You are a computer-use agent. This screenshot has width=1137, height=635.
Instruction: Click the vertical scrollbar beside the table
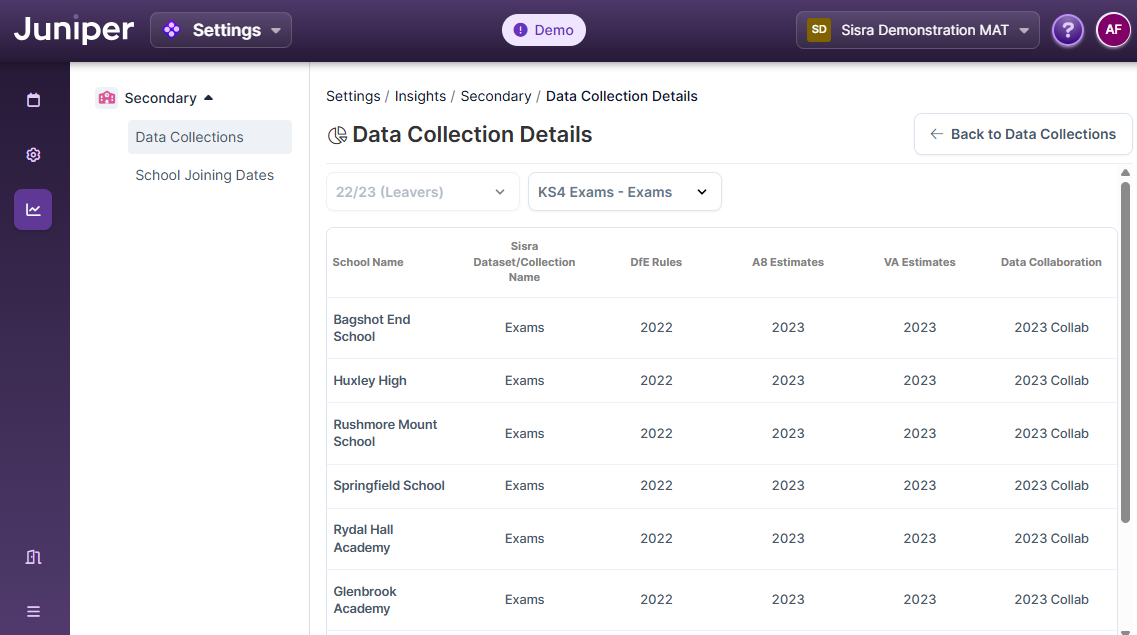(x=1125, y=350)
